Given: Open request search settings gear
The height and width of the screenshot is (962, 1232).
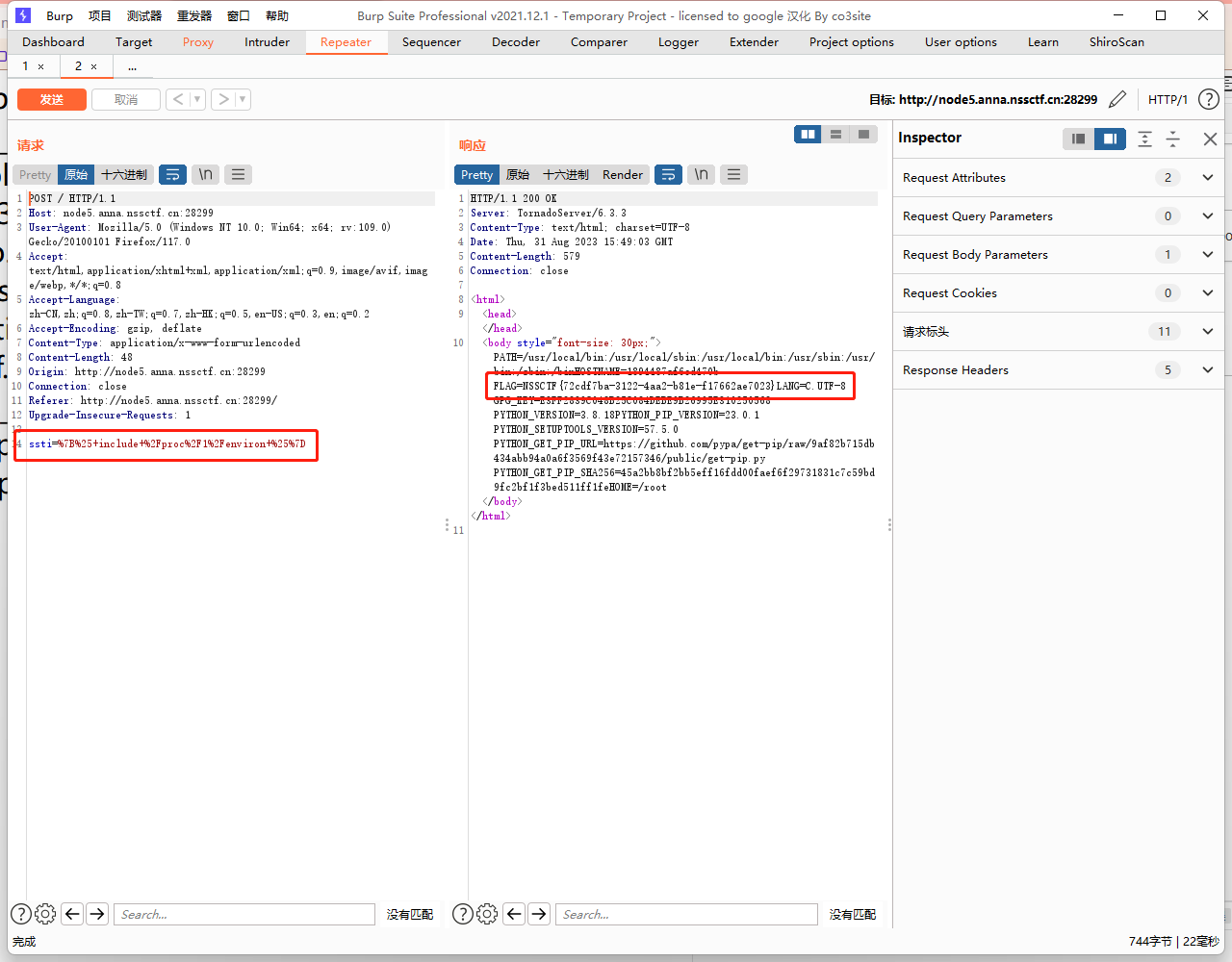Looking at the screenshot, I should tap(45, 914).
